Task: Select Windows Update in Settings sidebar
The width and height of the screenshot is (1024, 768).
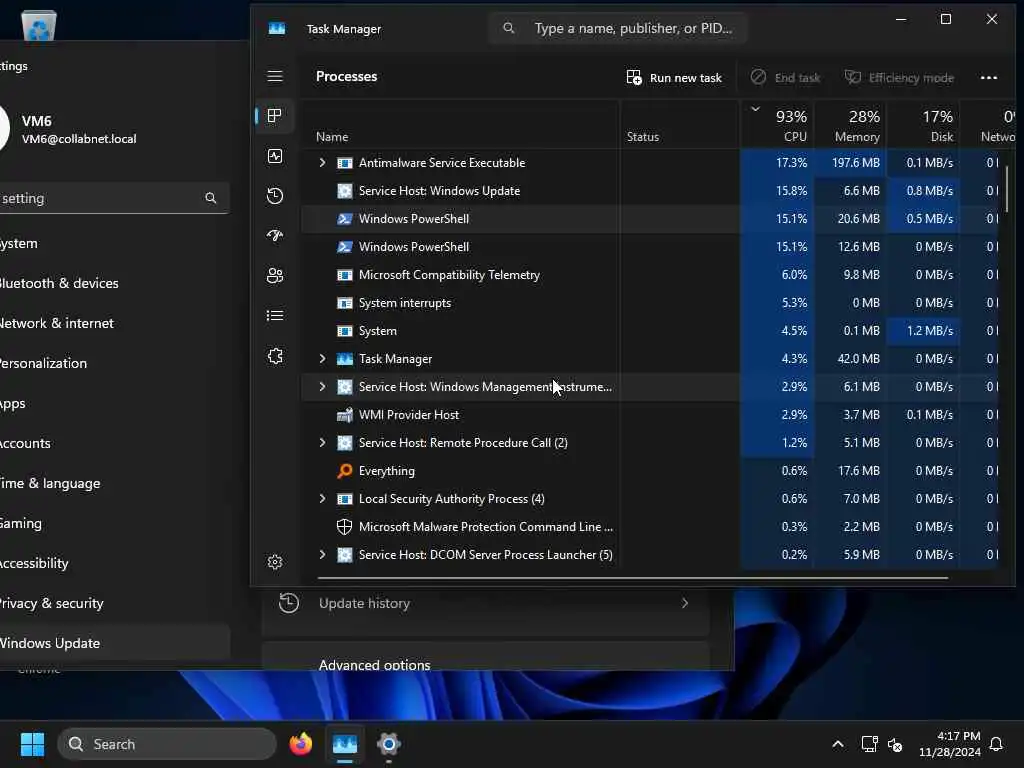Action: [115, 643]
